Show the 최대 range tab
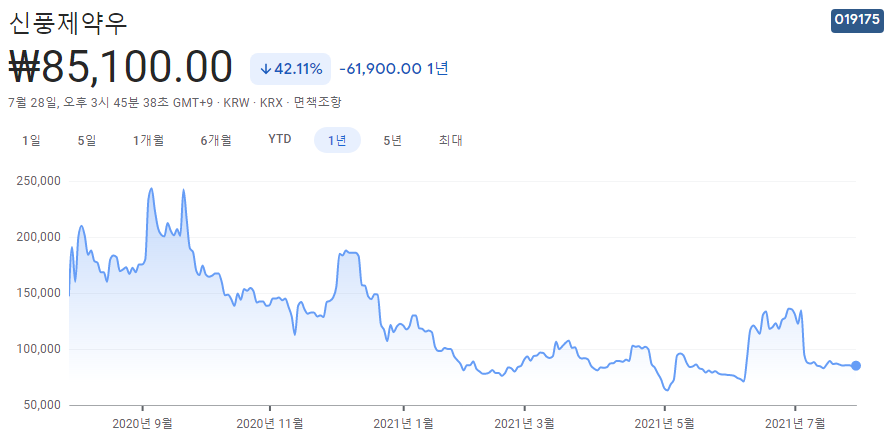 pyautogui.click(x=450, y=140)
